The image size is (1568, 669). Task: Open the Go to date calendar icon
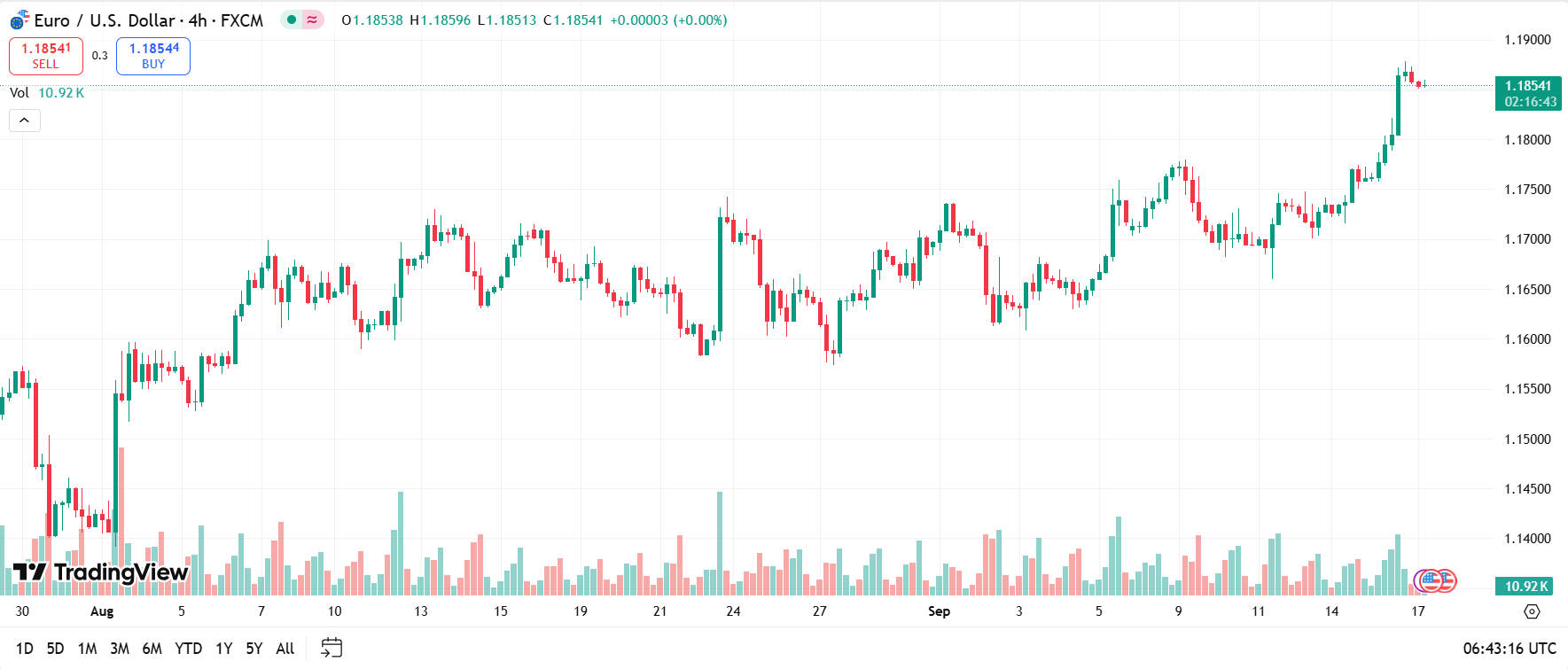coord(331,648)
